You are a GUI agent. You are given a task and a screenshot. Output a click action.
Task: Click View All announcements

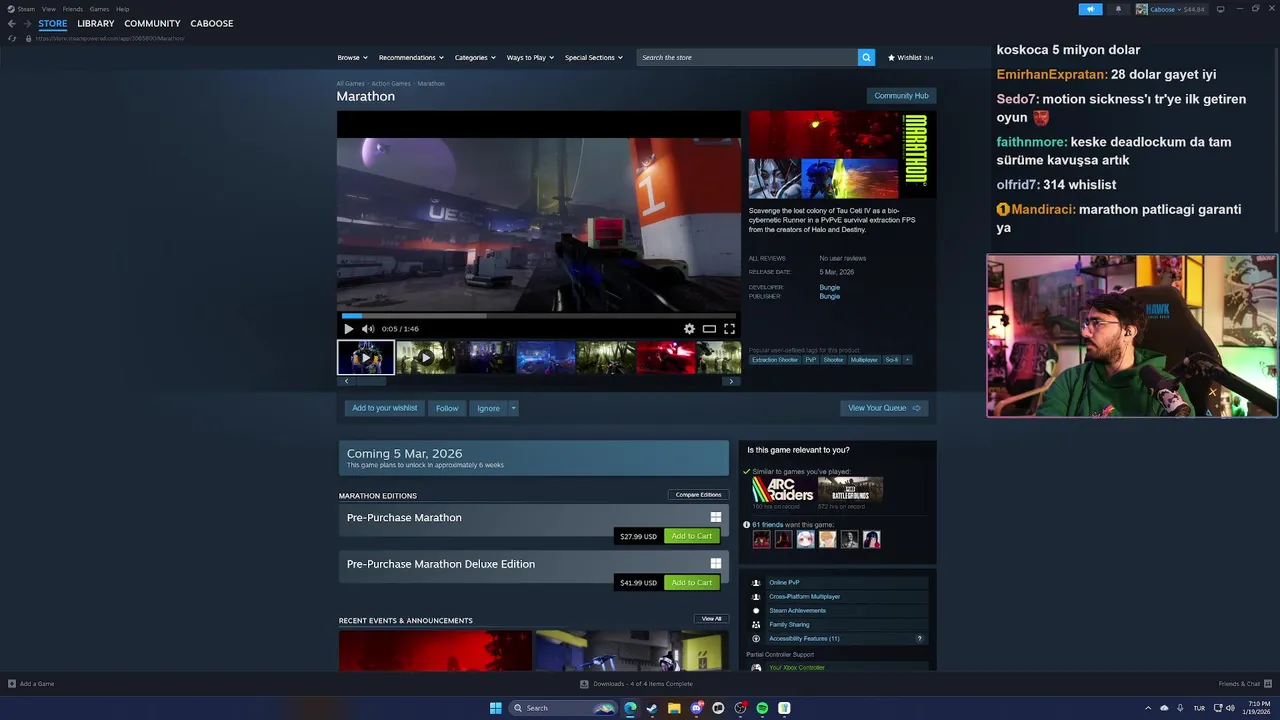(x=711, y=619)
